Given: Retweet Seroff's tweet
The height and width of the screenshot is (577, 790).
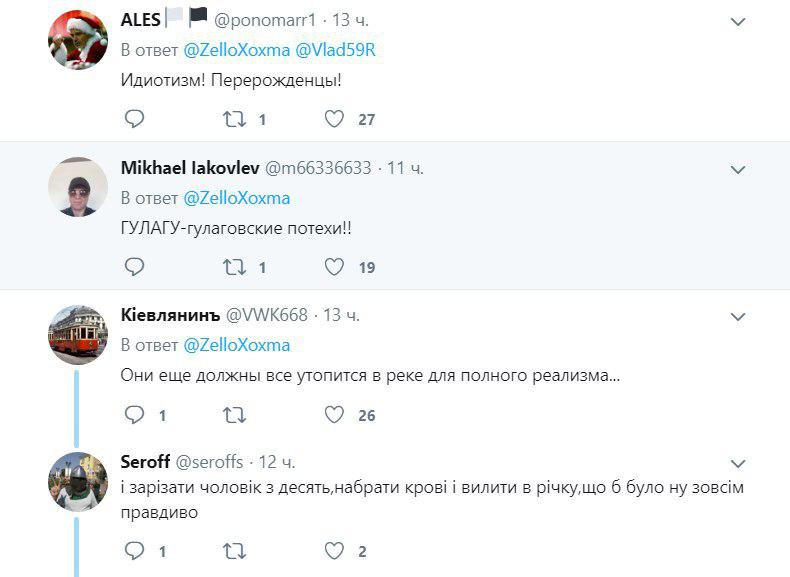Looking at the screenshot, I should (x=233, y=550).
